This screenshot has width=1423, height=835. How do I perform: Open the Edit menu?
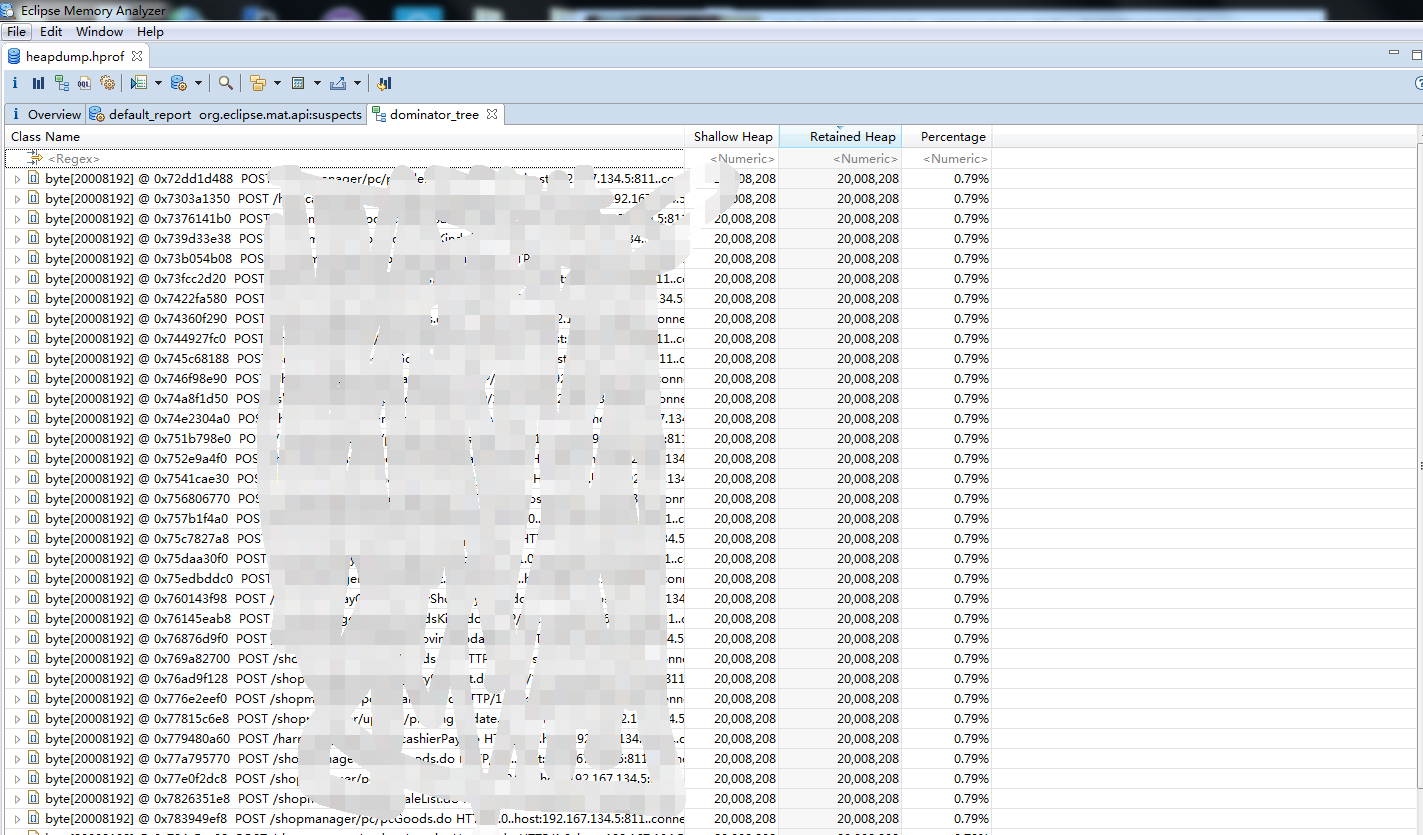pyautogui.click(x=51, y=32)
